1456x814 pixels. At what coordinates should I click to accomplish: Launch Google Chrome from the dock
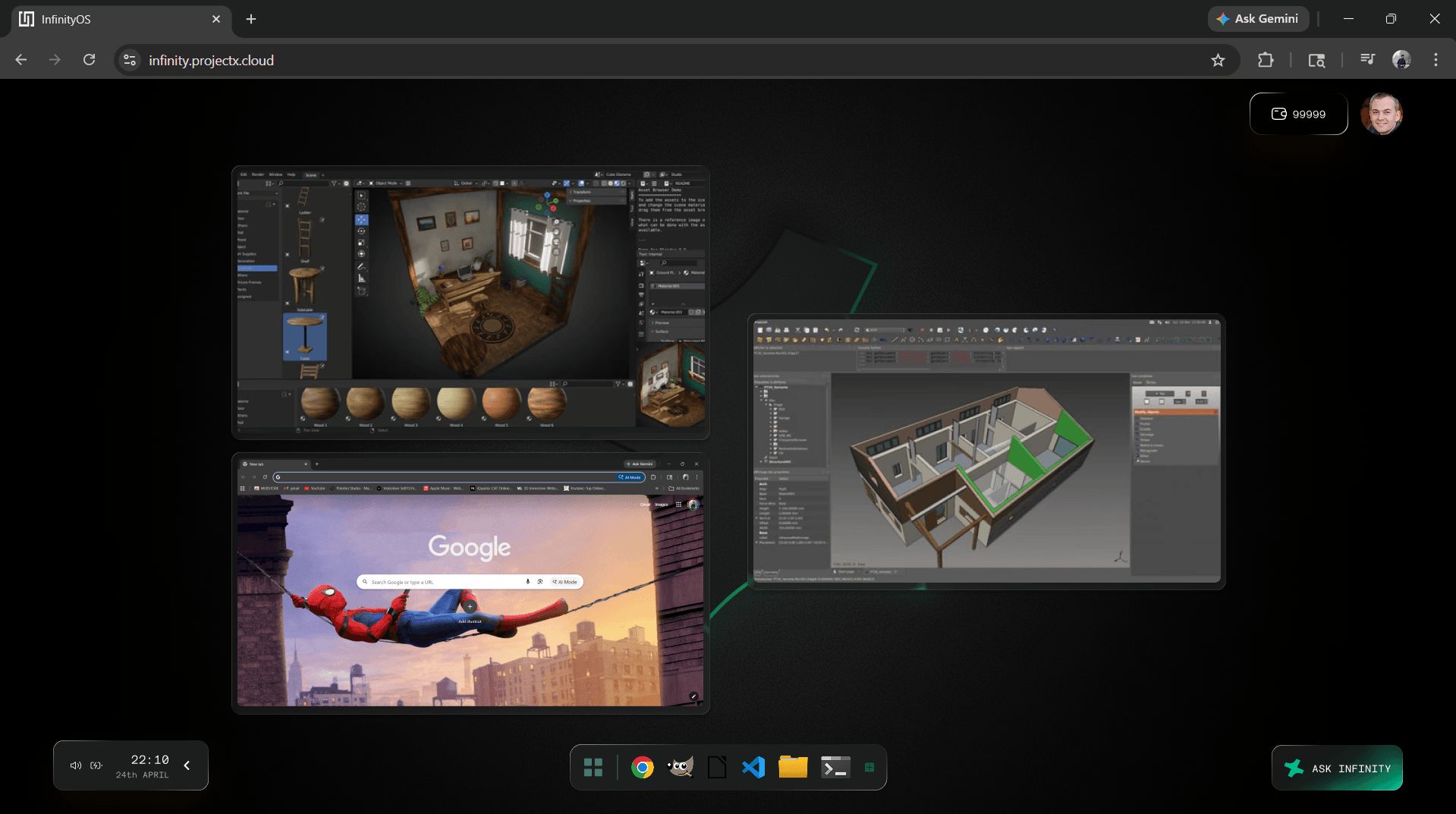(x=642, y=768)
